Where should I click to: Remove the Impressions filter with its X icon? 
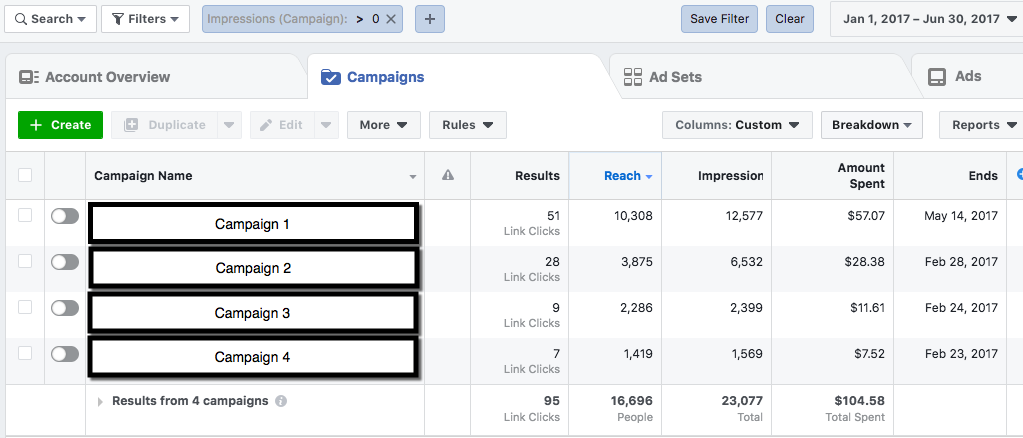tap(391, 19)
